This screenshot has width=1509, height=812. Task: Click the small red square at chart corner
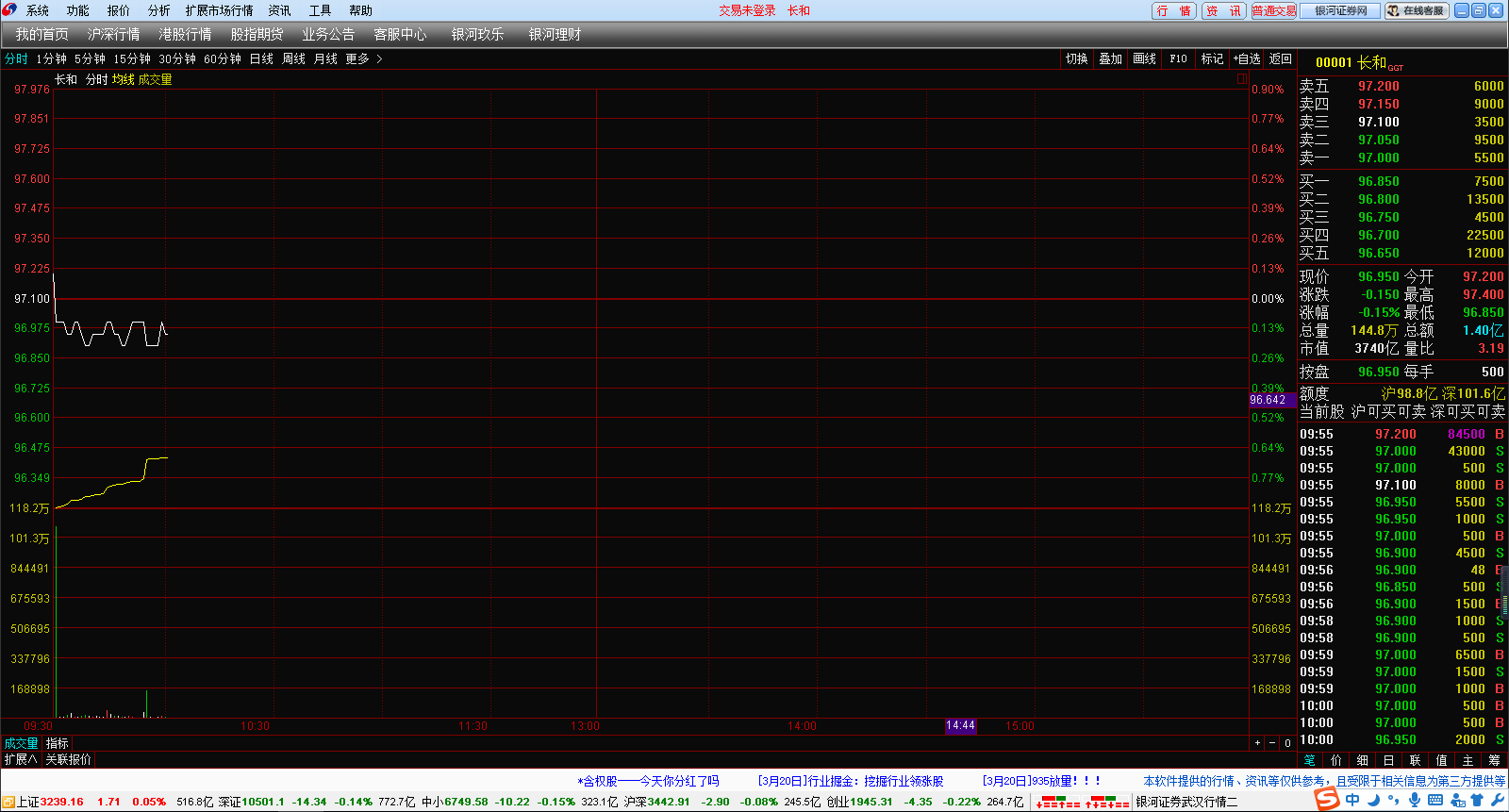pos(1242,79)
